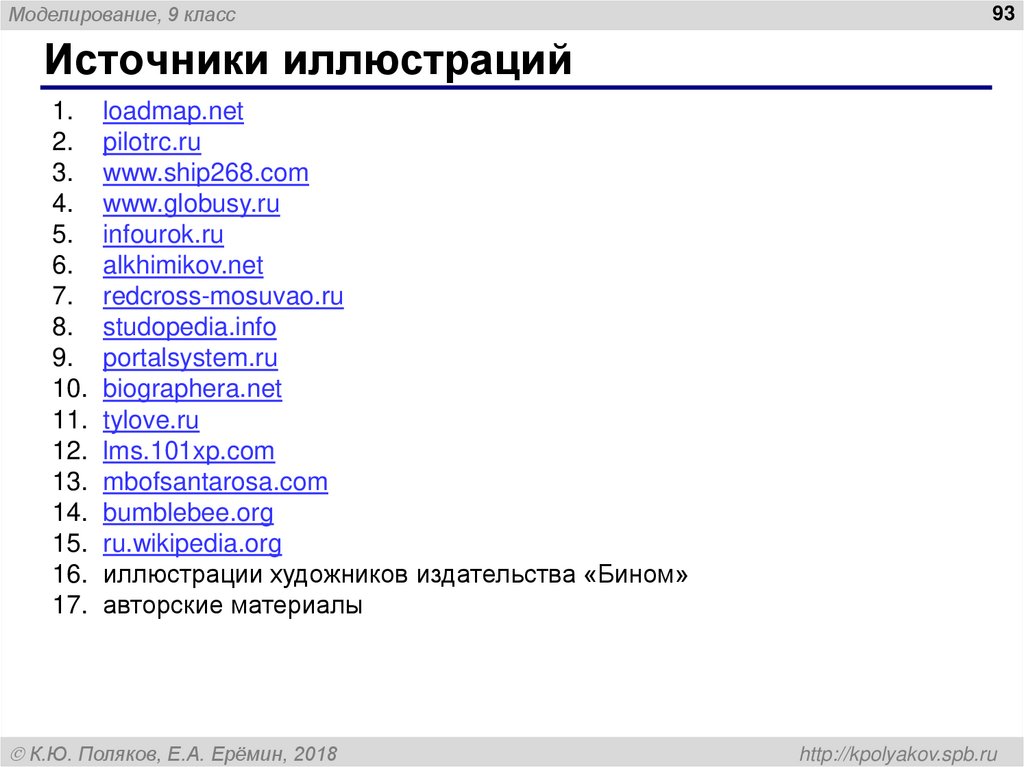
Task: Click the redcross-mosuvao.ru hyperlink
Action: 222,297
